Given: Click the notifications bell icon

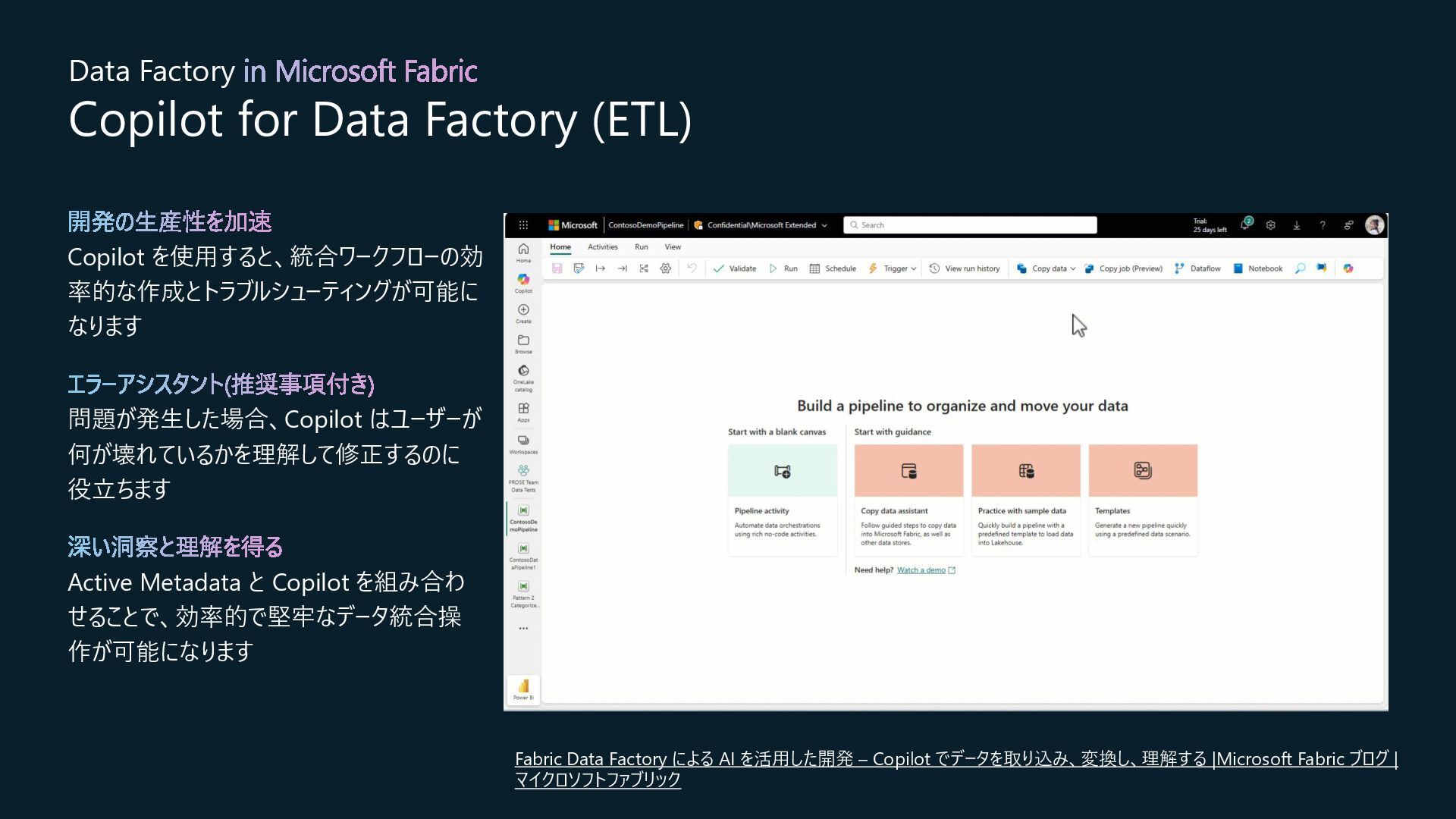Looking at the screenshot, I should coord(1244,225).
